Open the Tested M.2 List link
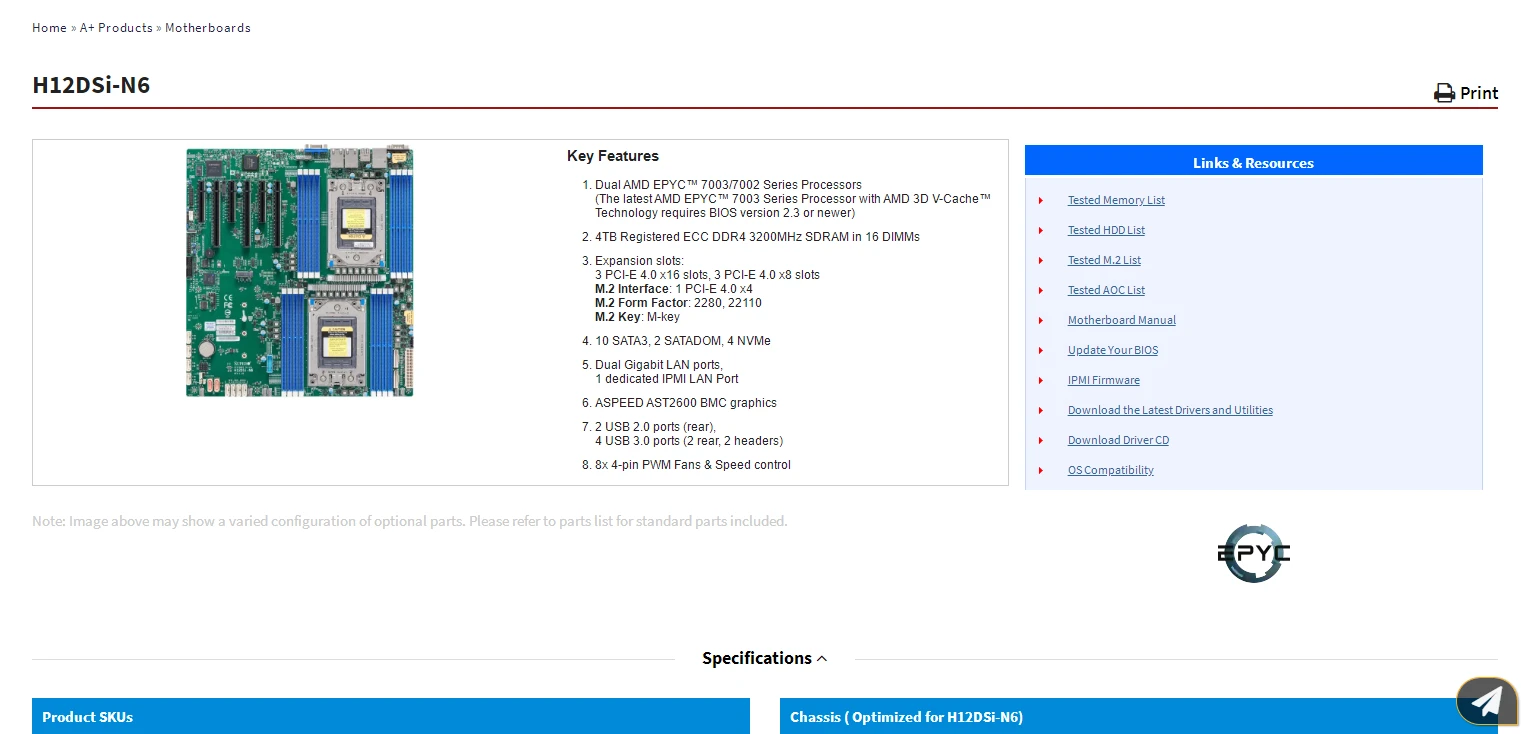Screen dimensions: 1527x734 [x=1104, y=260]
